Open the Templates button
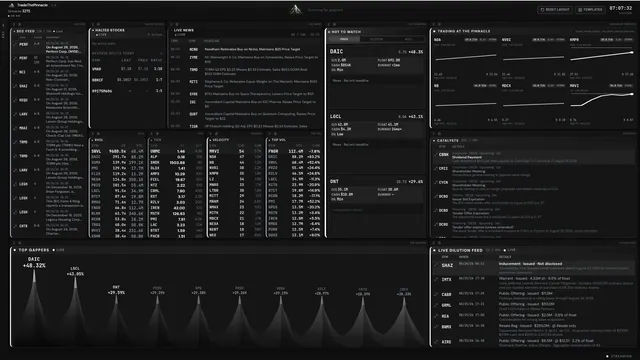This screenshot has height=360, width=640. click(x=590, y=9)
